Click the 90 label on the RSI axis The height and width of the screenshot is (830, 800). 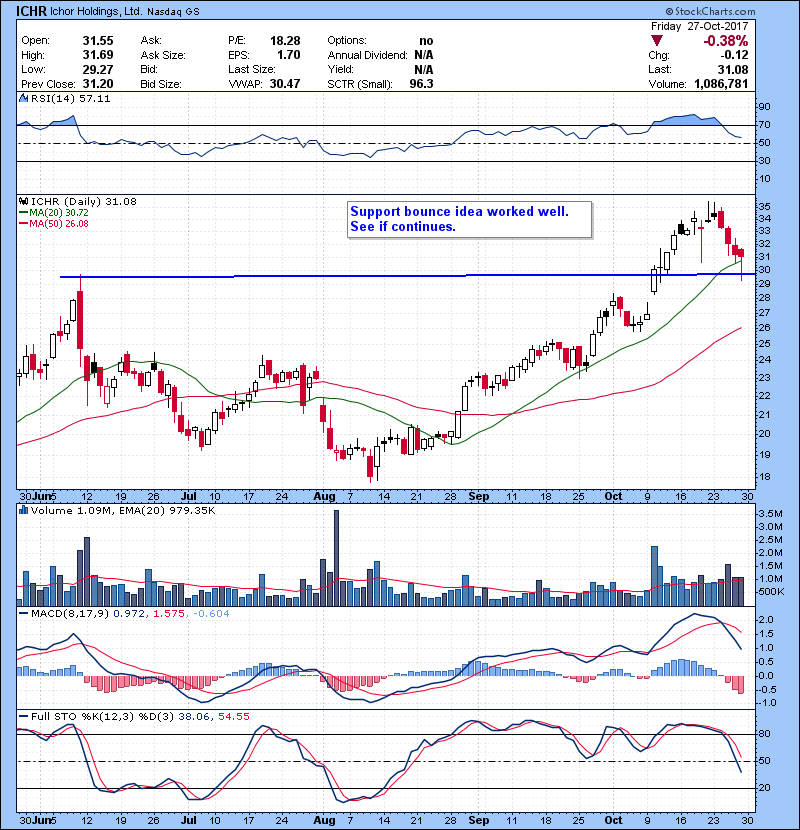click(x=765, y=107)
